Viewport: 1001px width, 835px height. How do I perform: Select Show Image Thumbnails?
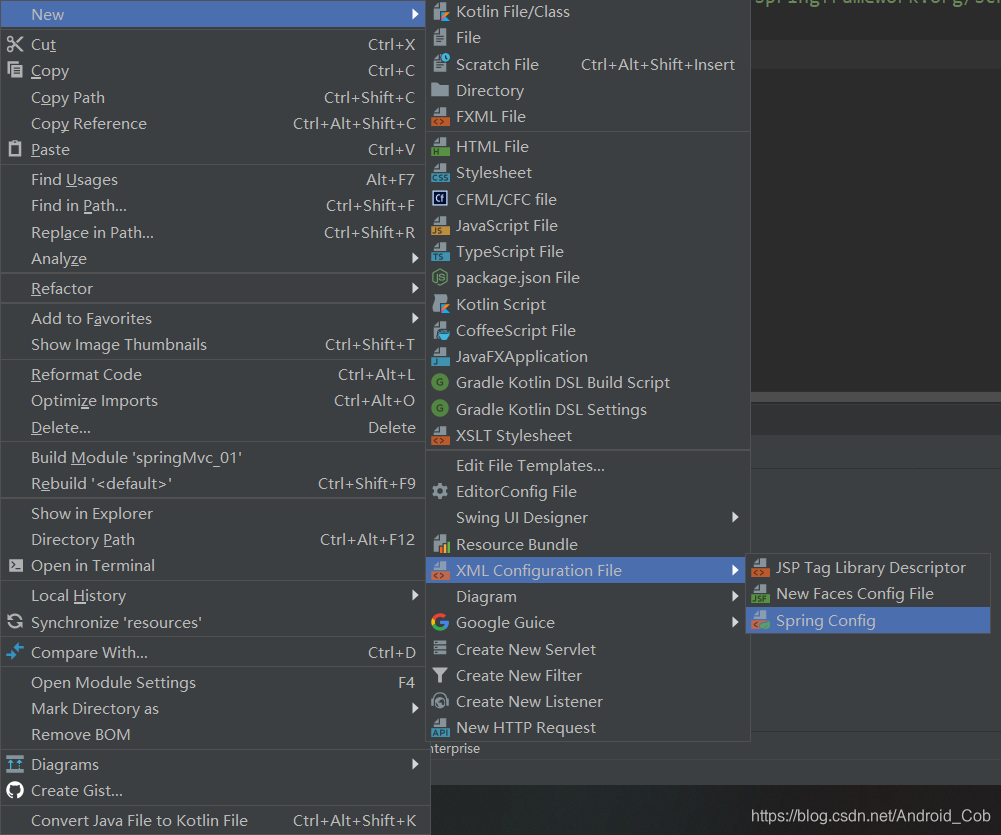[x=213, y=344]
